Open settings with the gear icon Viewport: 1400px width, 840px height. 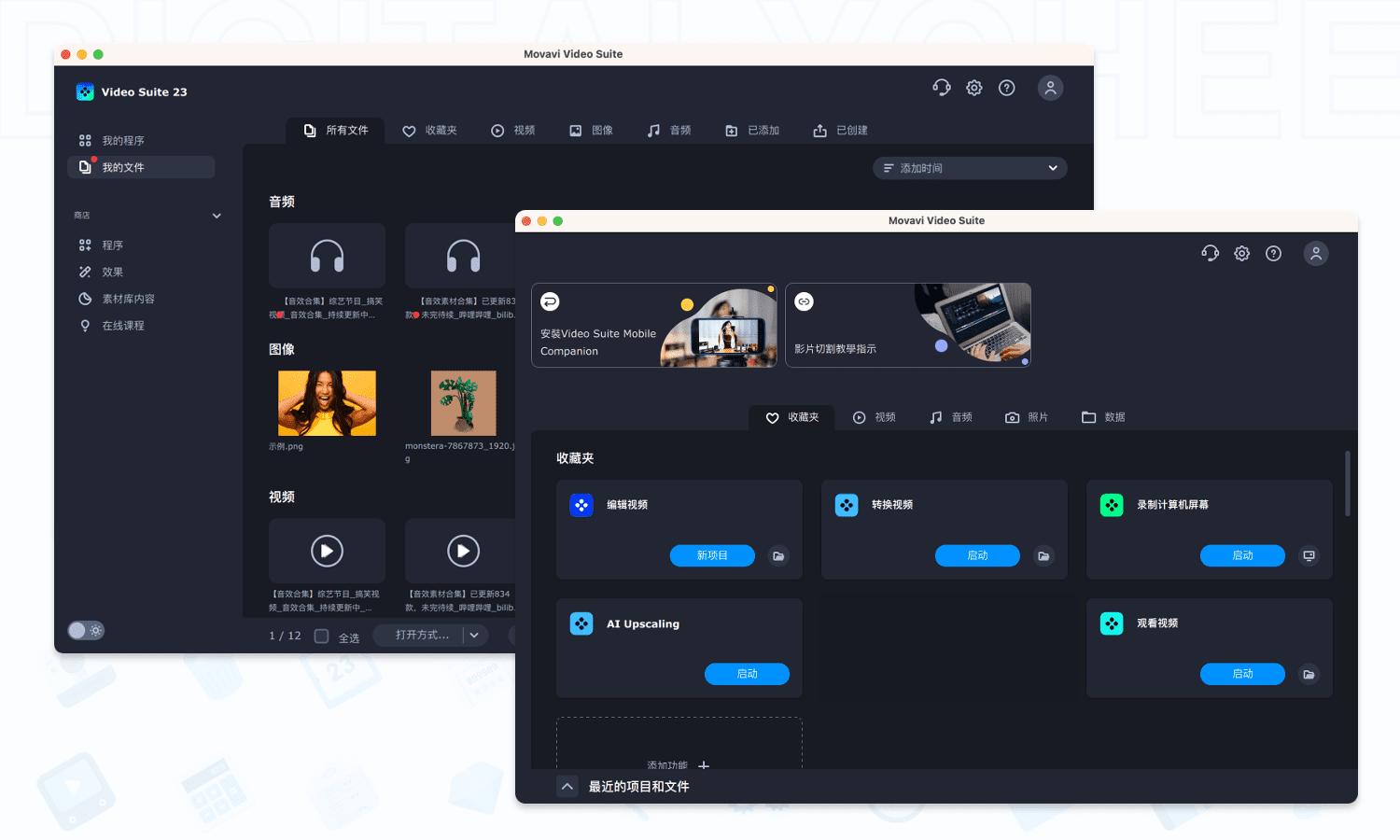[1241, 253]
